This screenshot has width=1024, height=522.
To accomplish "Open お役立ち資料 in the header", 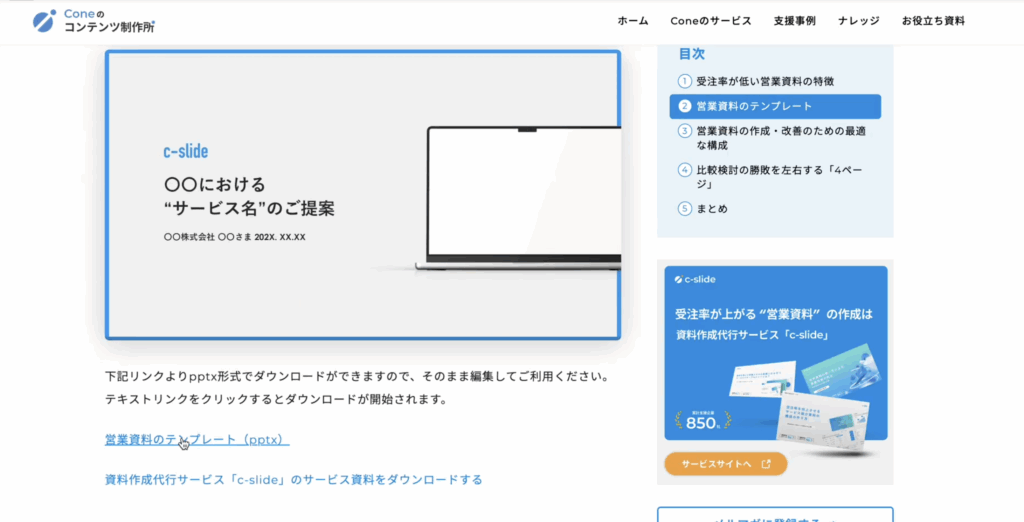I will 933,21.
